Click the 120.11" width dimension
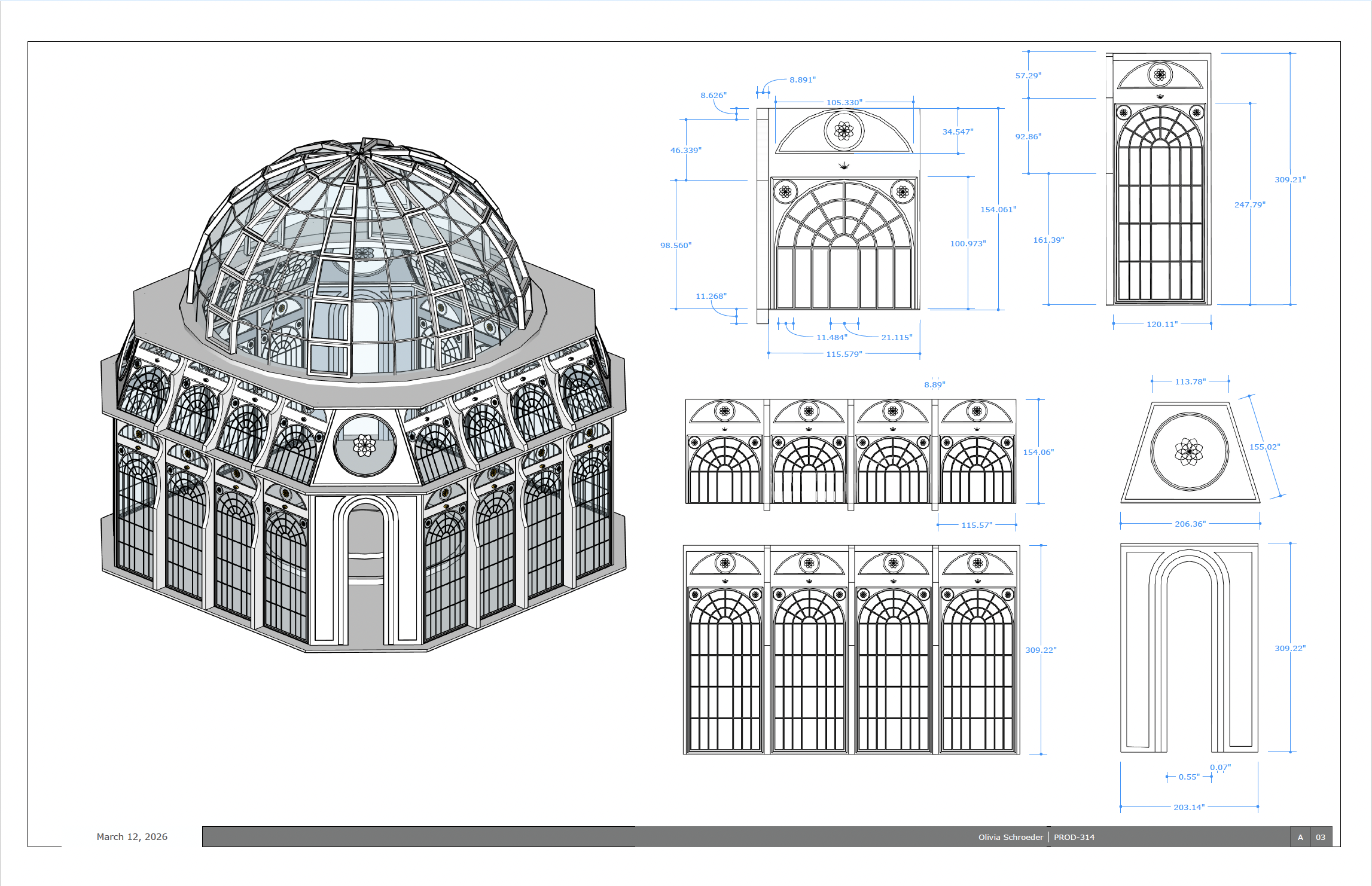Image resolution: width=1372 pixels, height=886 pixels. (x=1161, y=324)
